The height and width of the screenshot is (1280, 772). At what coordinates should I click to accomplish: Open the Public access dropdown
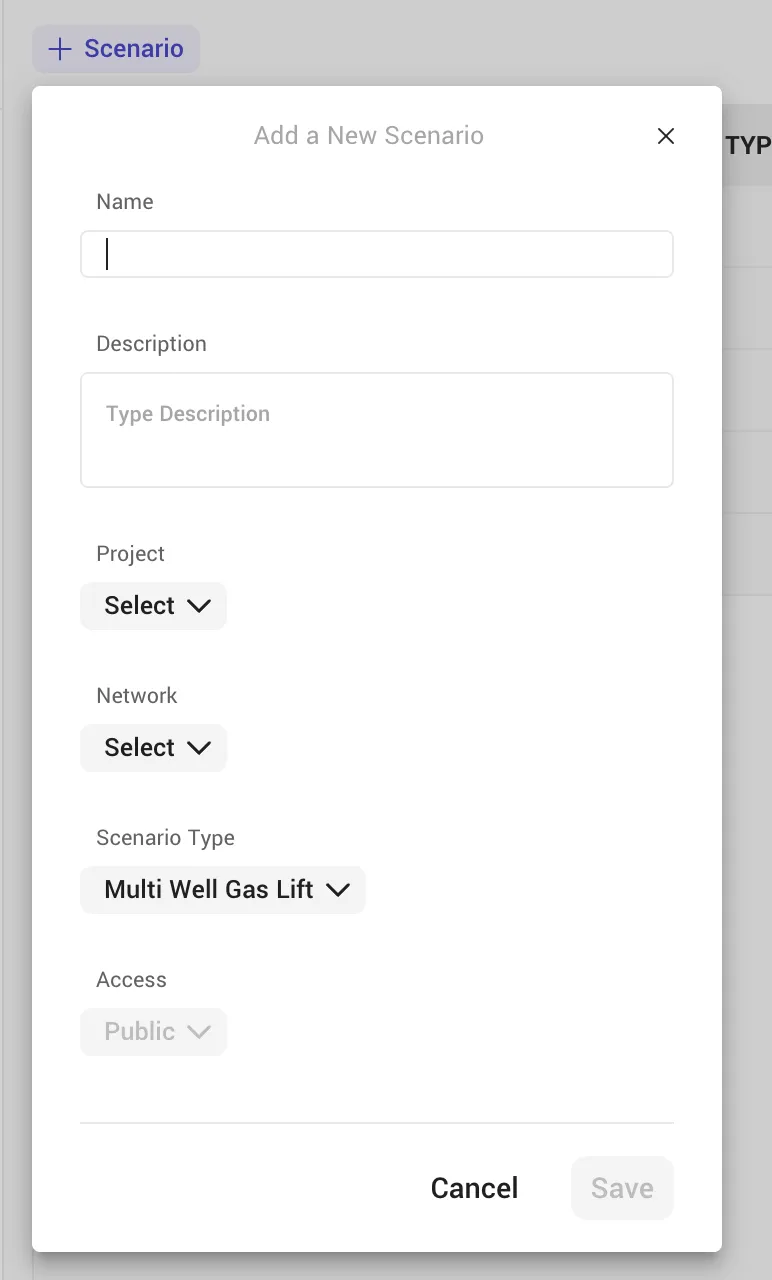click(154, 1032)
